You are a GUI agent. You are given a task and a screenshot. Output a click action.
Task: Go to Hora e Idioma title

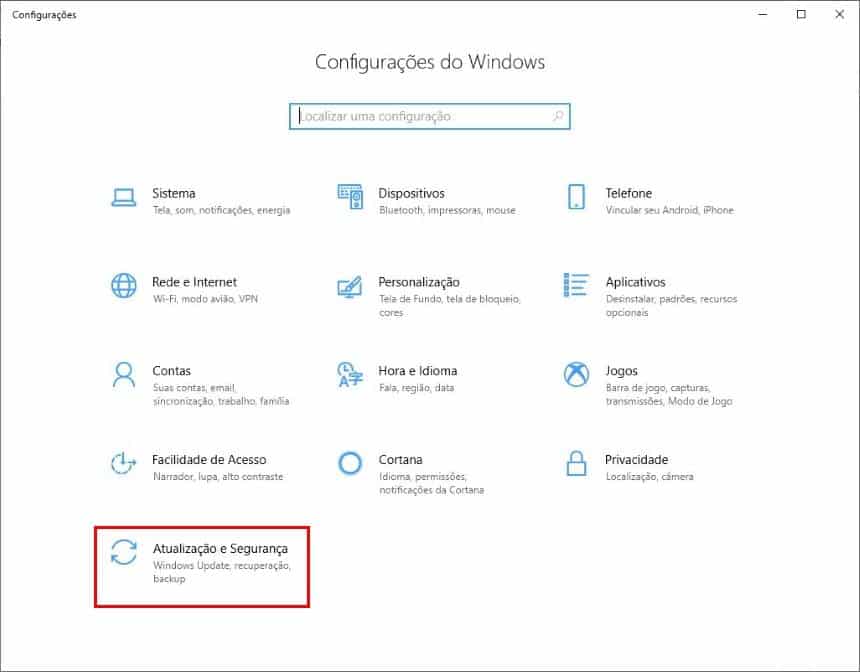click(x=417, y=371)
